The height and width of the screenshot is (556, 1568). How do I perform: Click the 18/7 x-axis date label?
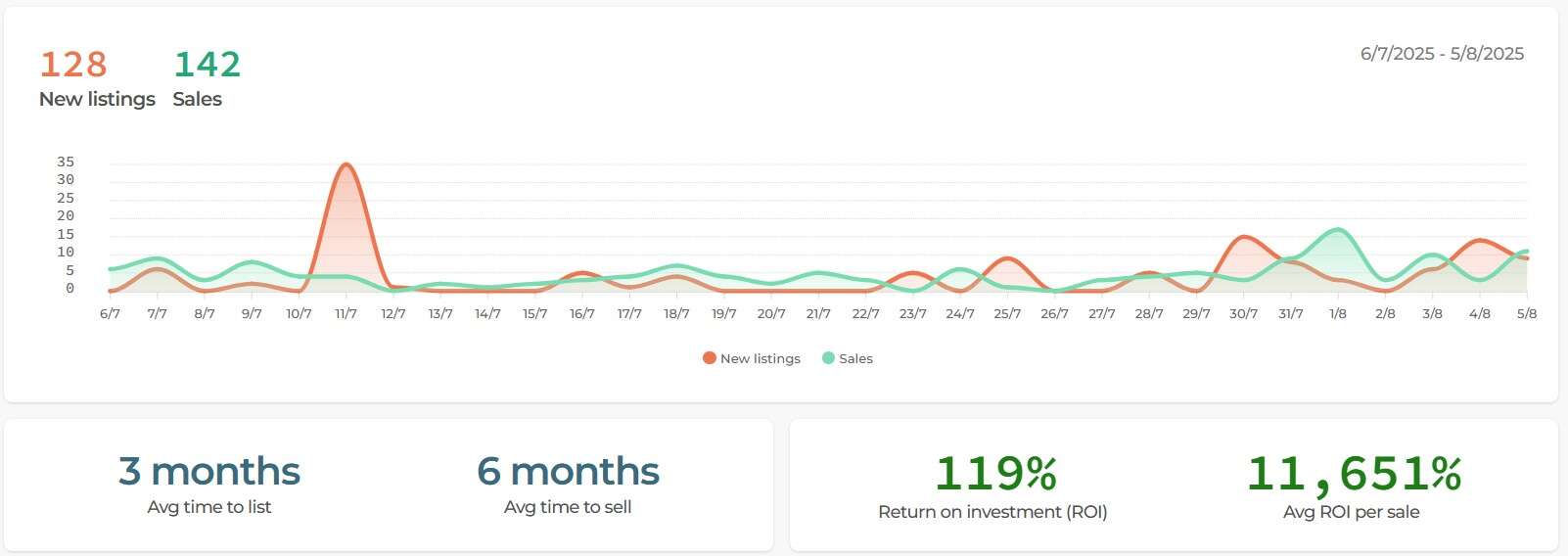(676, 314)
